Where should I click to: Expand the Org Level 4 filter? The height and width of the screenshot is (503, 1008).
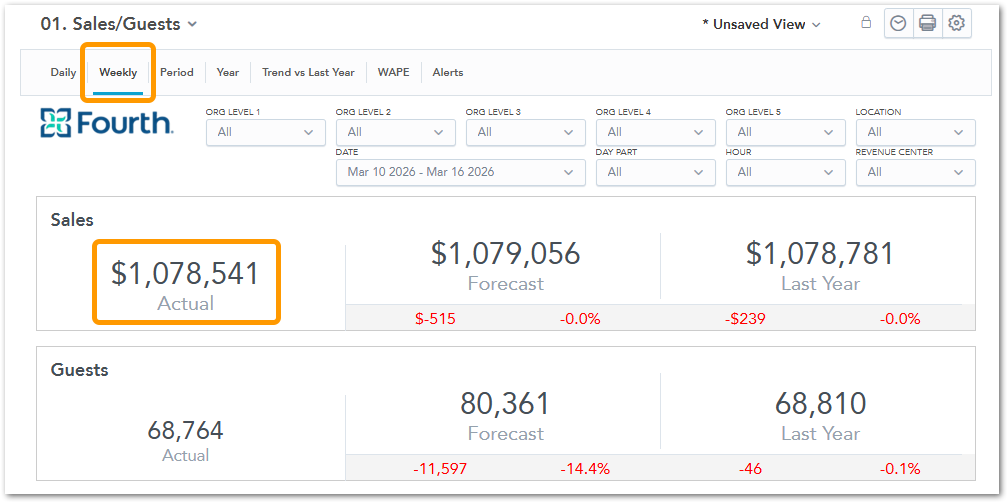click(x=655, y=132)
